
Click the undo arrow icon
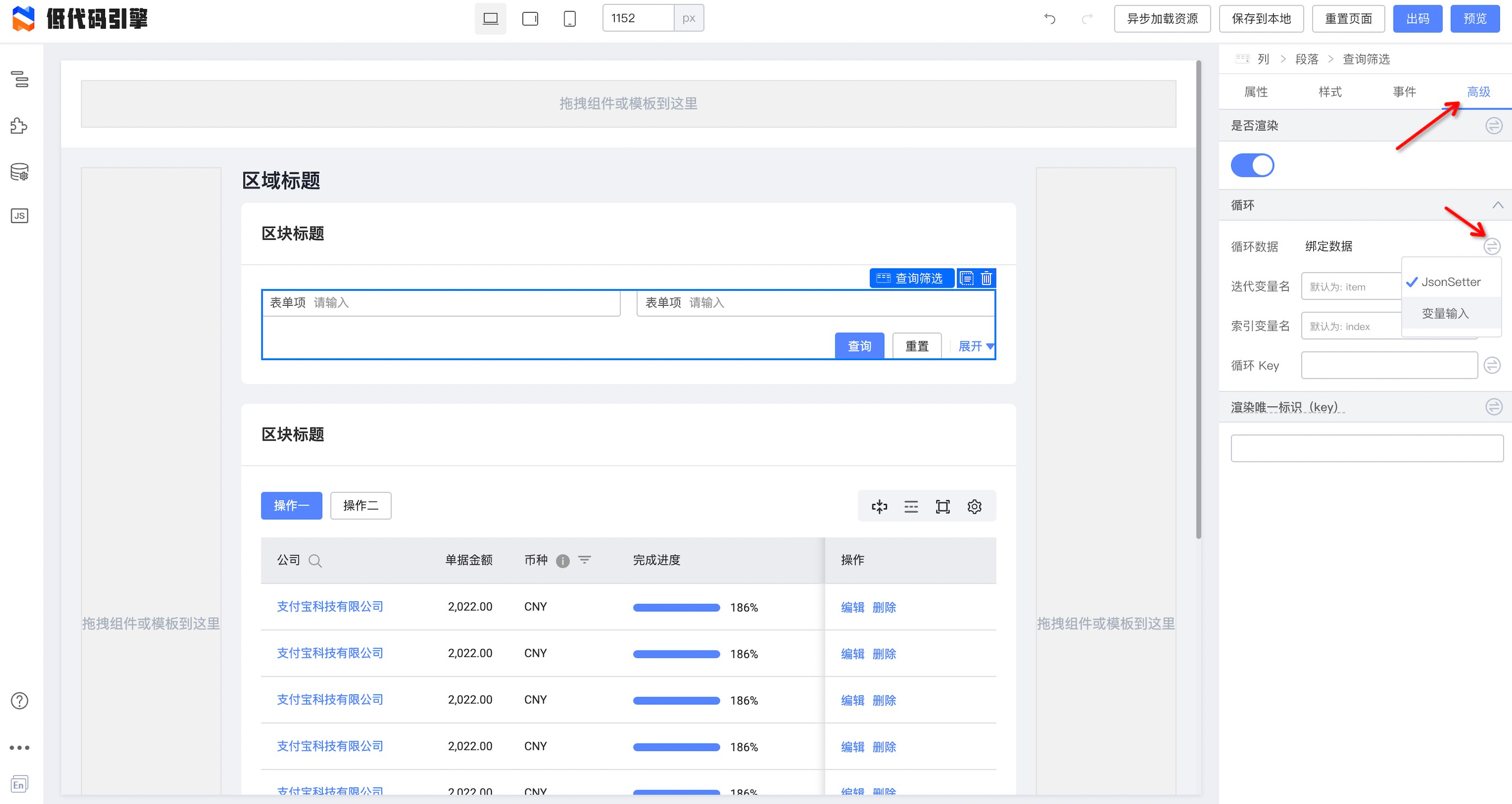(x=1049, y=19)
